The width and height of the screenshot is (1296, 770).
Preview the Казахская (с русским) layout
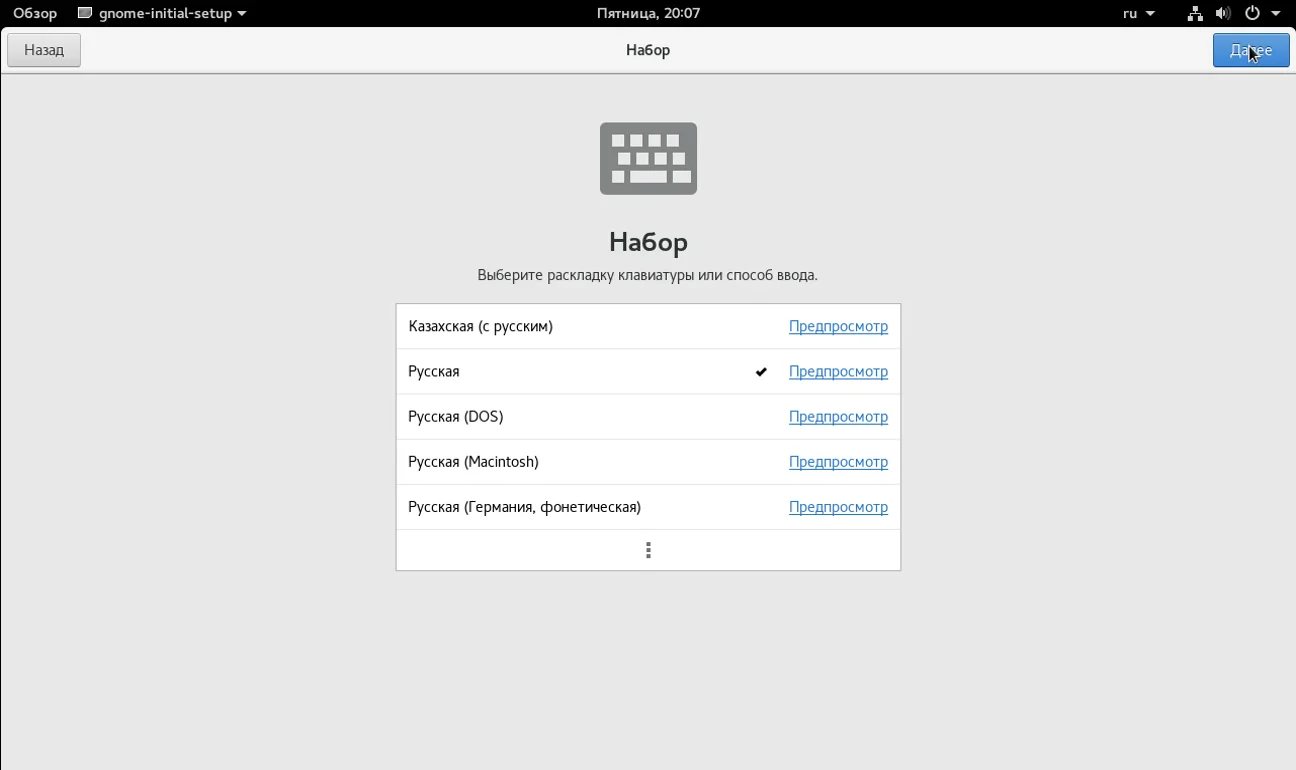838,326
